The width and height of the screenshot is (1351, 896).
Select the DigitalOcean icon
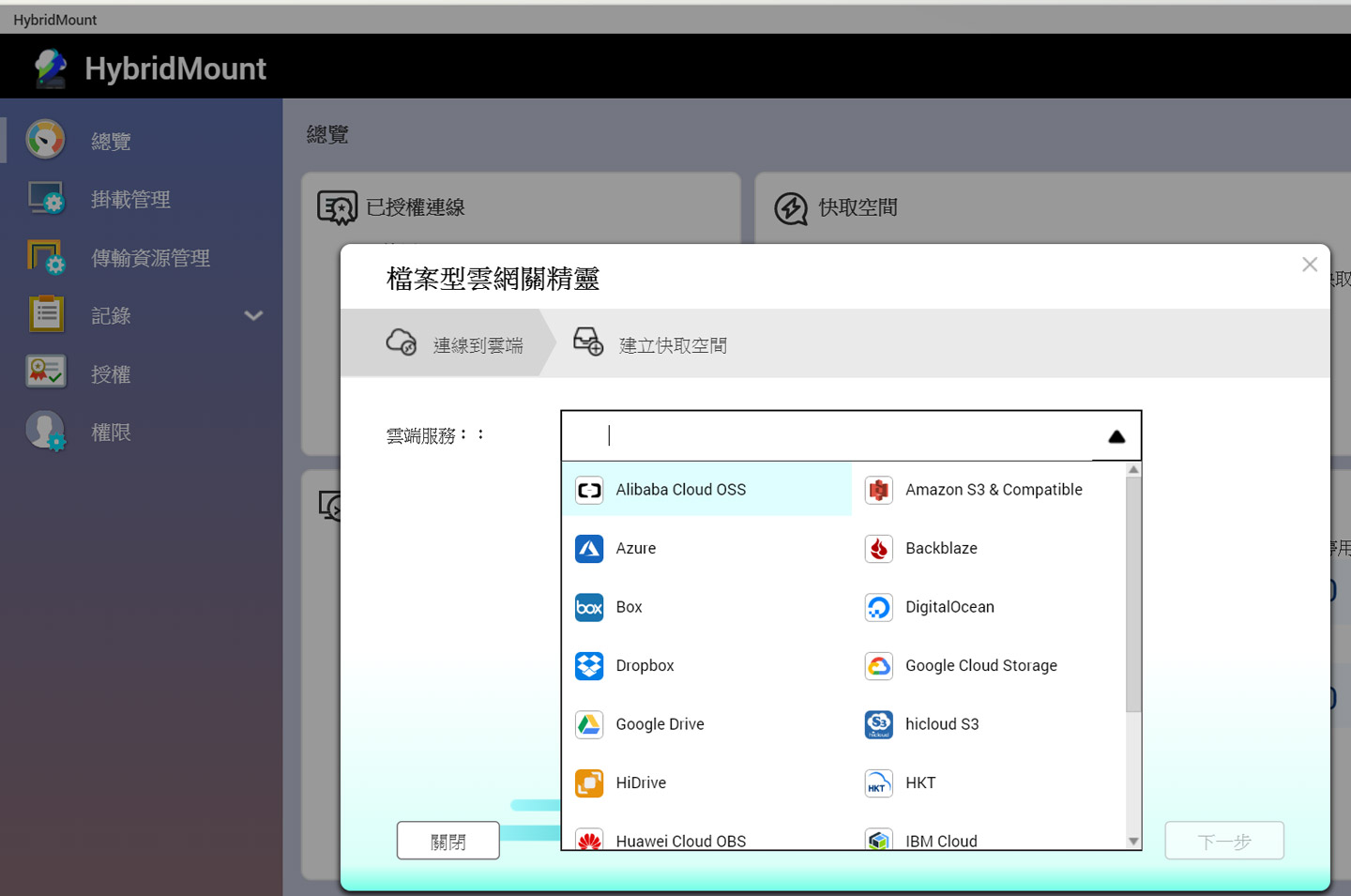point(878,607)
